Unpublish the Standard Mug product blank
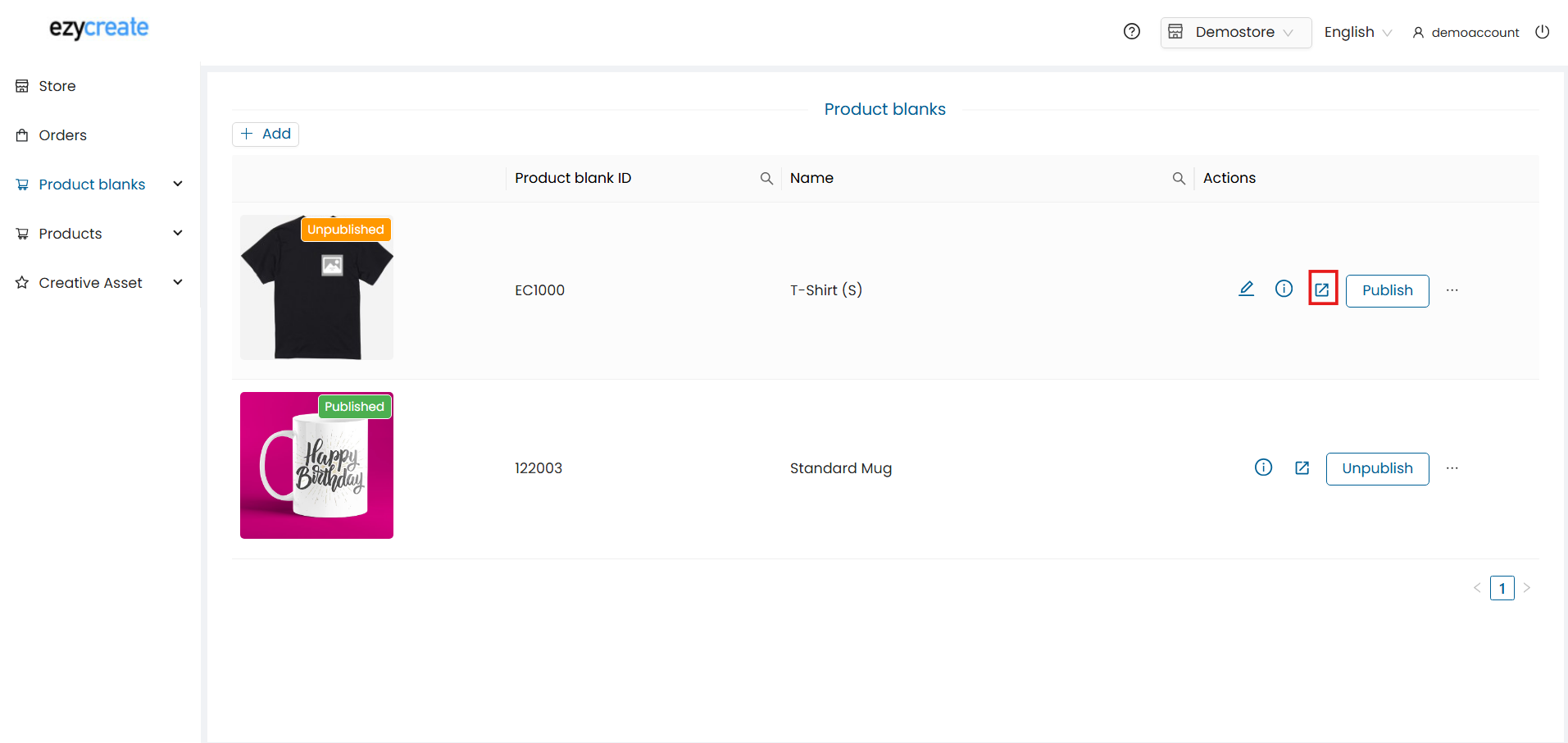The image size is (1568, 743). pyautogui.click(x=1377, y=468)
